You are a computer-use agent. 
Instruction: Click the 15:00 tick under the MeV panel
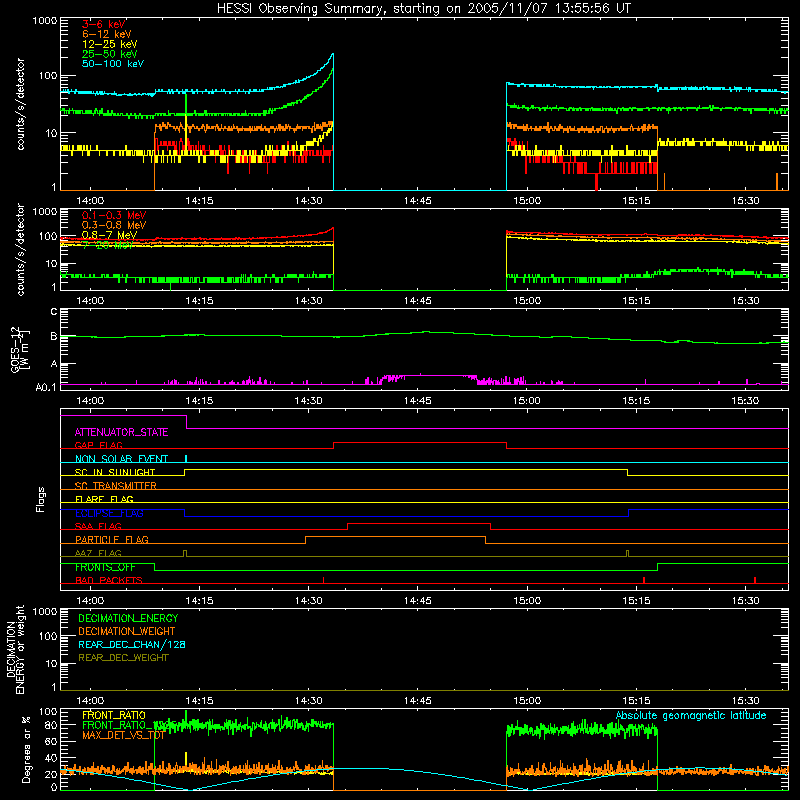click(x=527, y=301)
